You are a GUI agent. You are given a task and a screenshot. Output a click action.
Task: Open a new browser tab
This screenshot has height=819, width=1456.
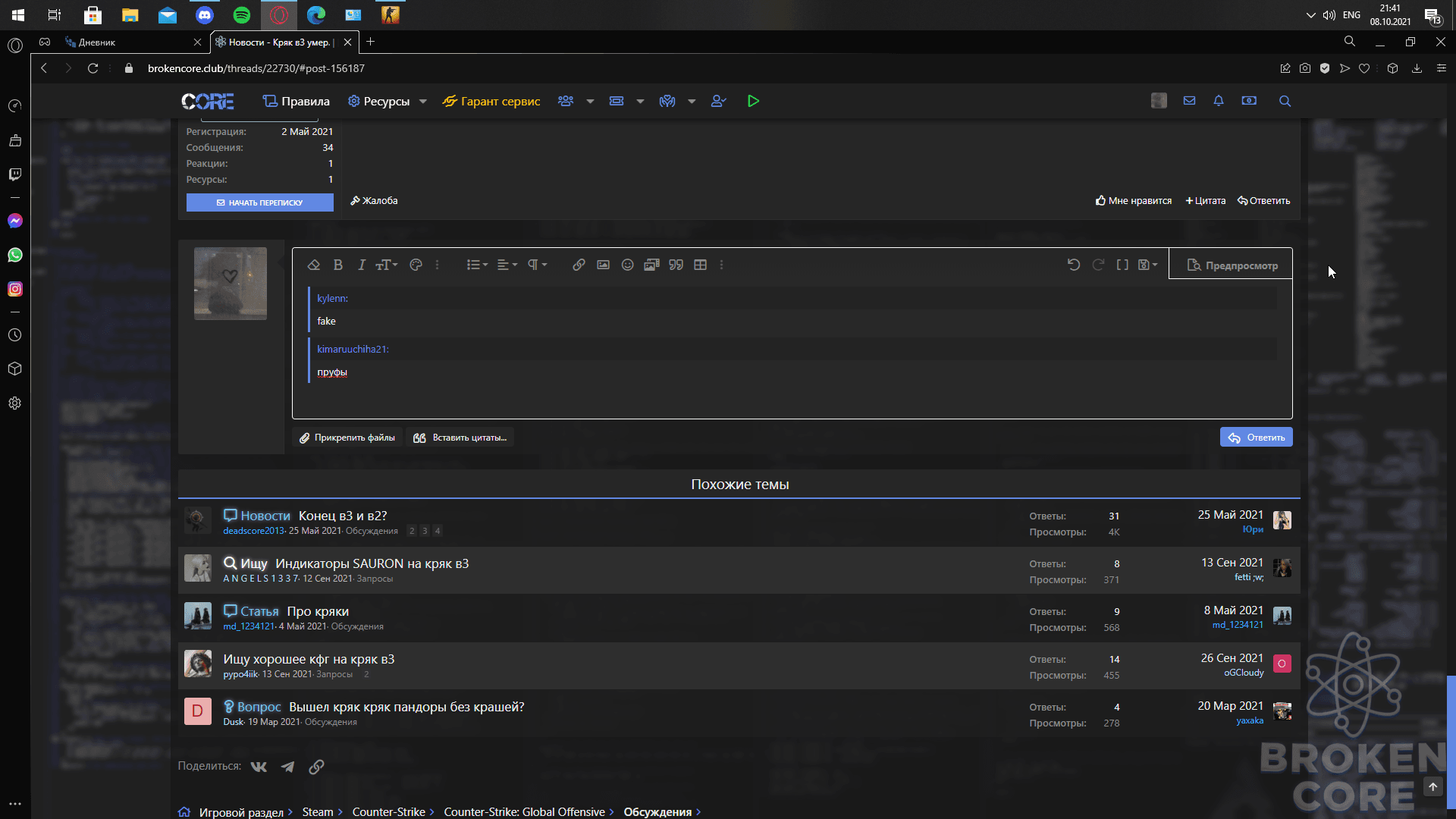point(371,42)
